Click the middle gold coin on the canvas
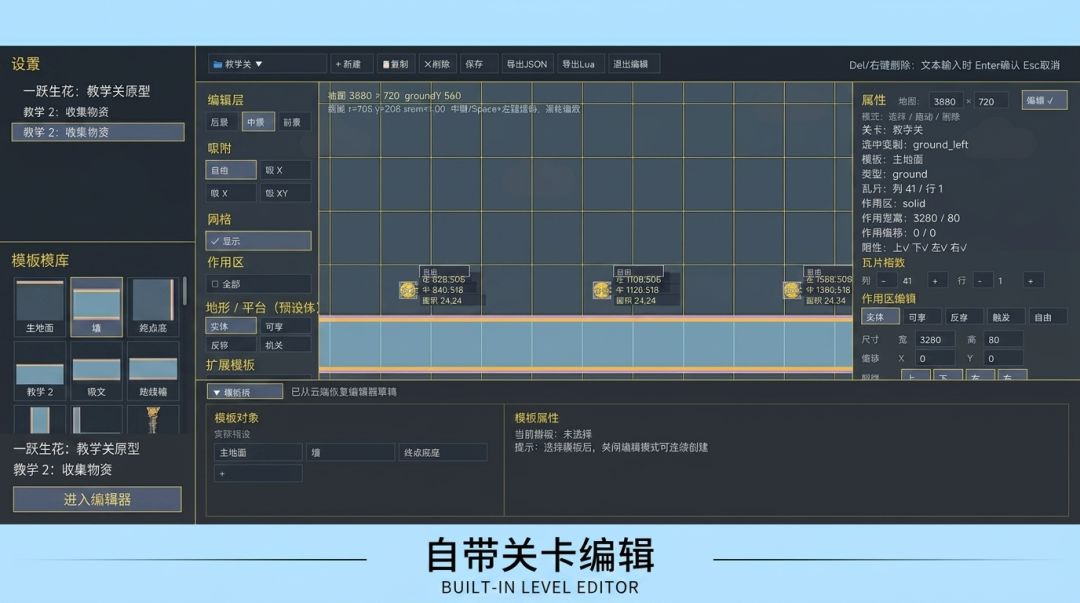The image size is (1080, 603). click(x=602, y=290)
